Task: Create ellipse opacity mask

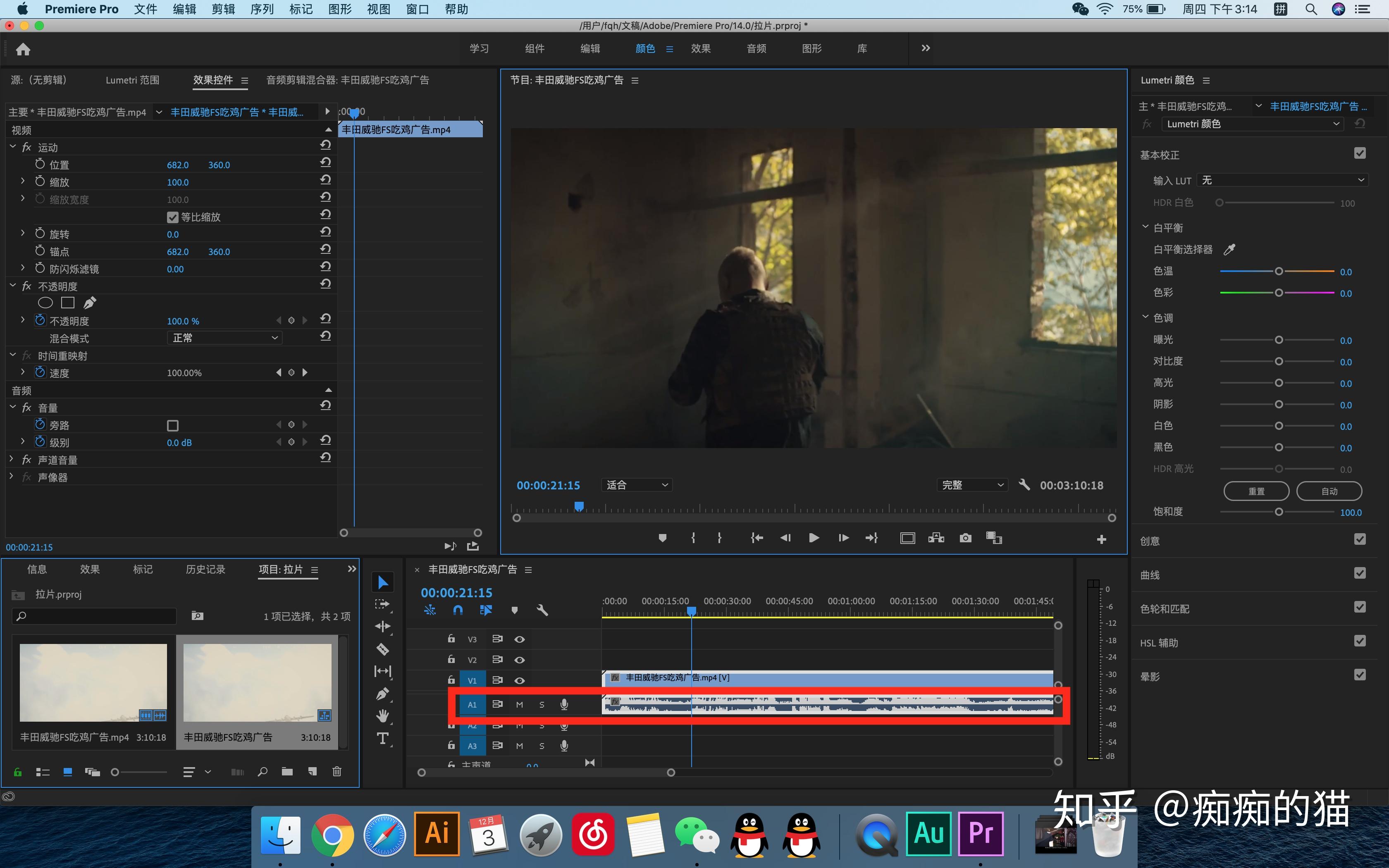Action: [45, 303]
